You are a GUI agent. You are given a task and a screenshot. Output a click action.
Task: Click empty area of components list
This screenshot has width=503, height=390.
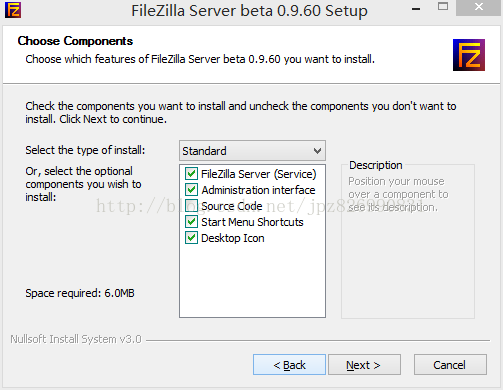click(x=252, y=280)
